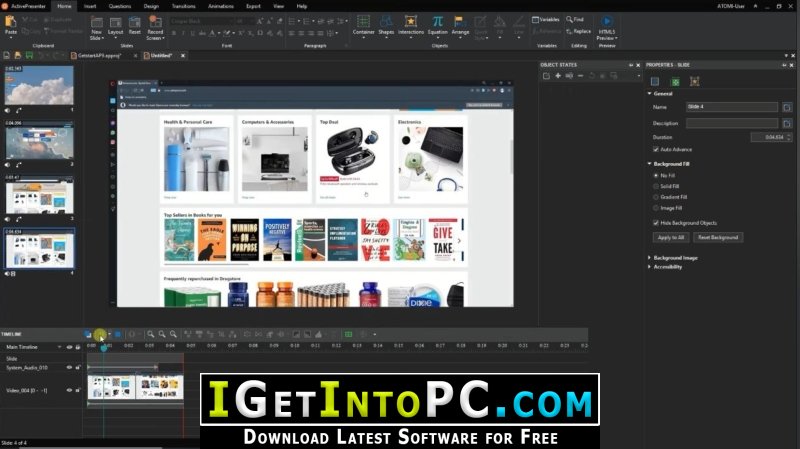Uncheck Hide Background Objects

[656, 223]
